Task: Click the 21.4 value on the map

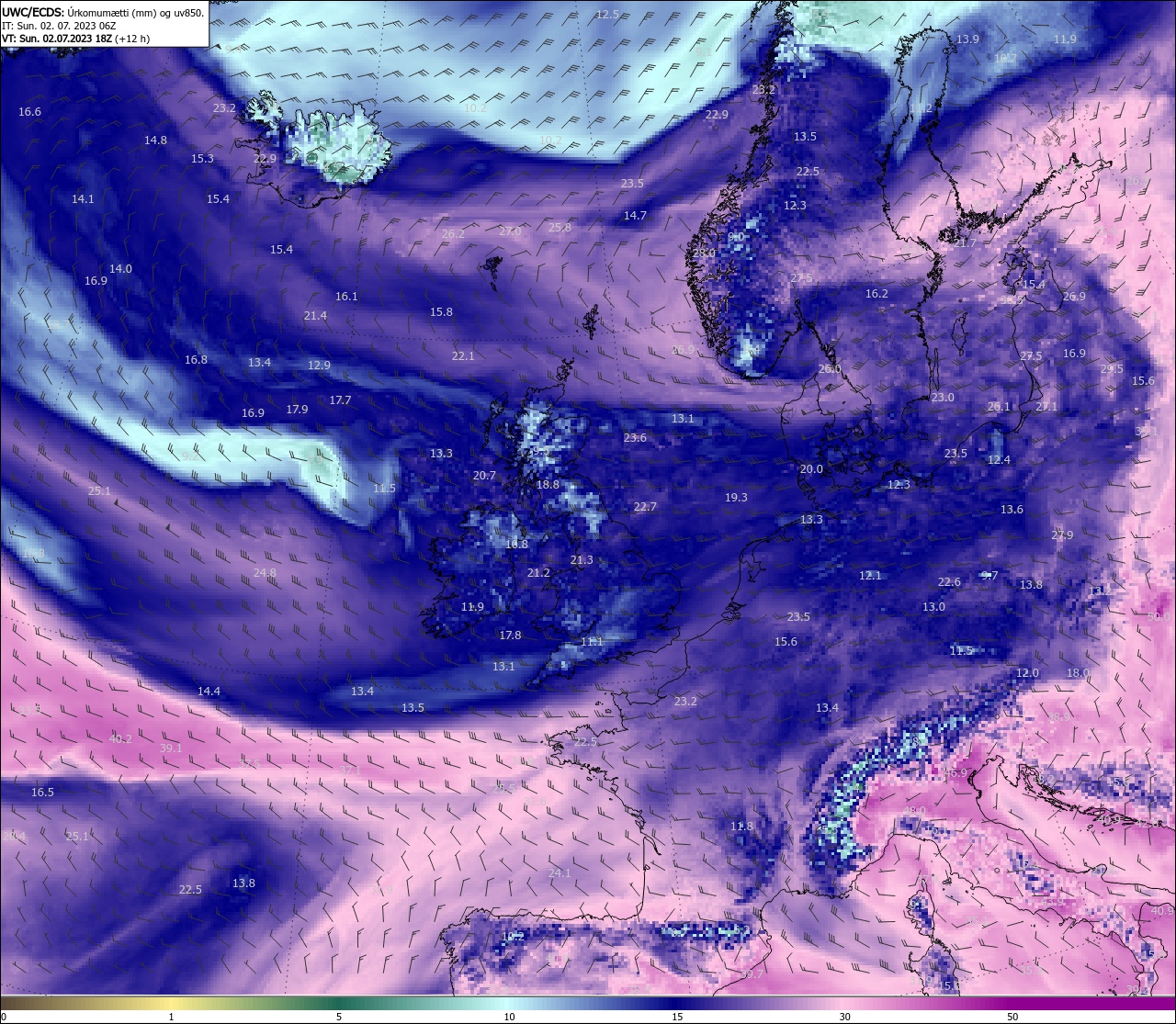Action: (315, 315)
